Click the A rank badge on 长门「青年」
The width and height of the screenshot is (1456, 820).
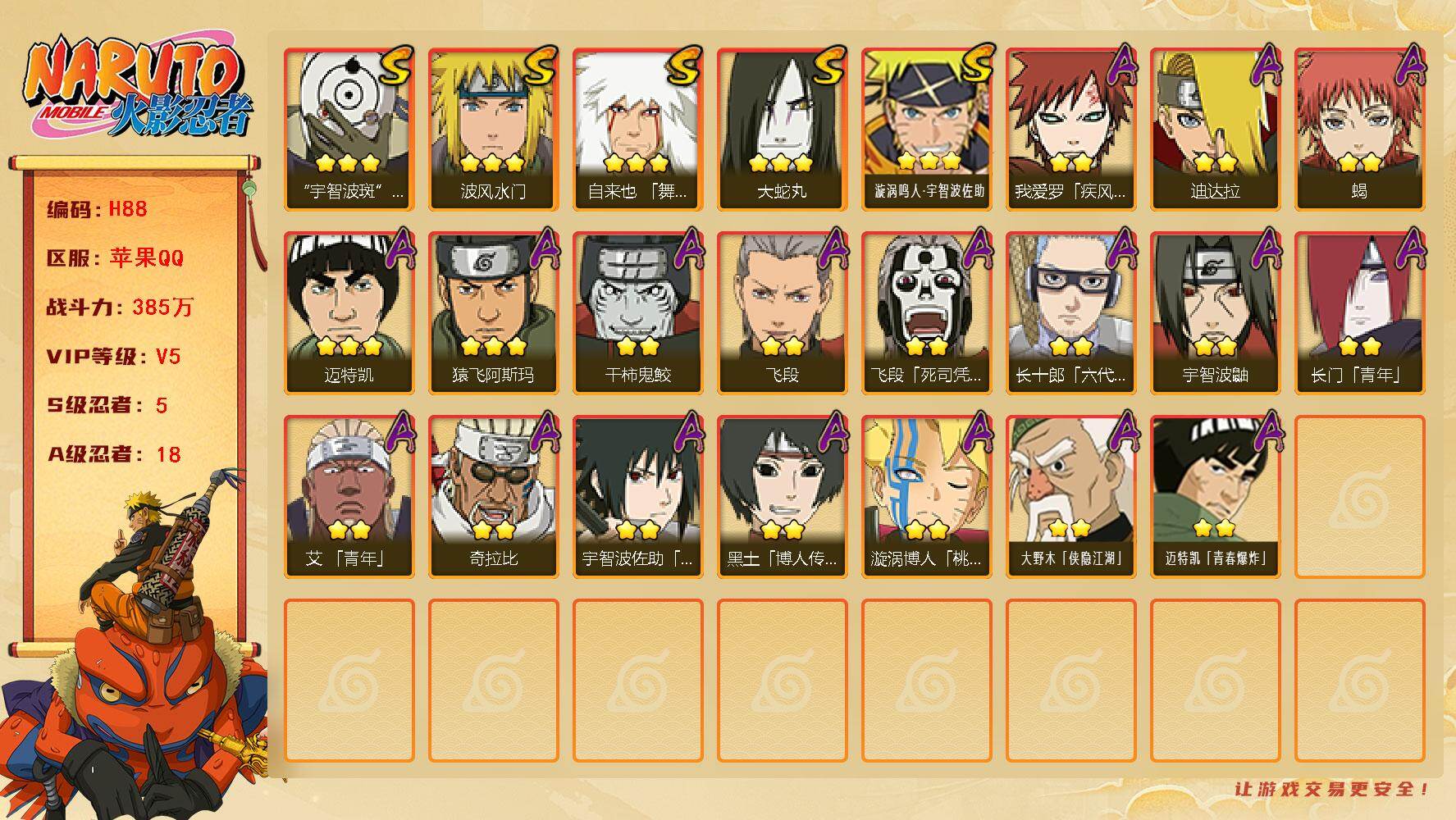1408,249
